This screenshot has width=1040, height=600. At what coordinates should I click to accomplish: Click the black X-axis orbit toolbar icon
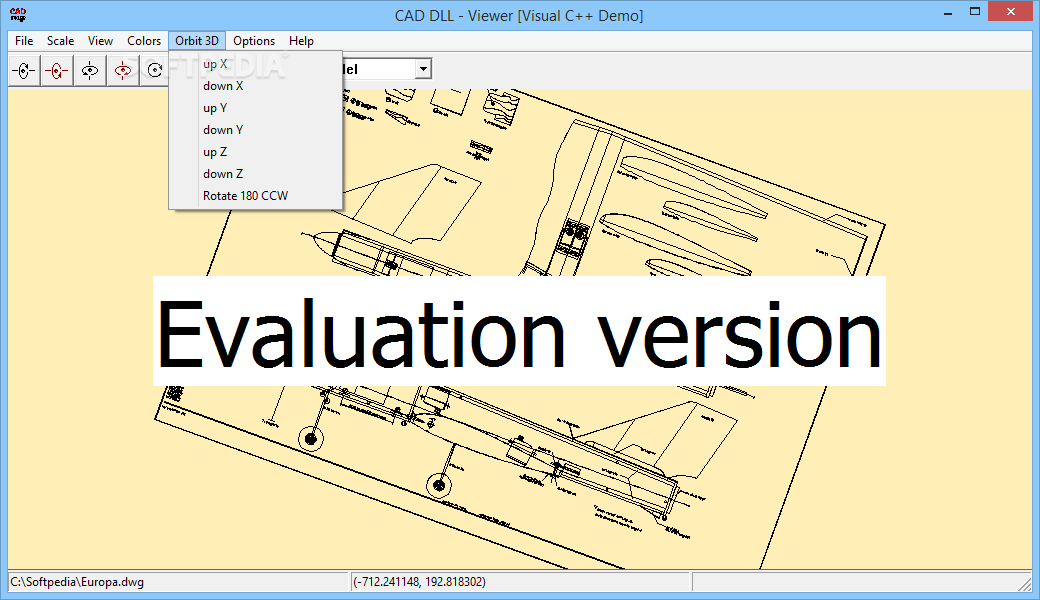[24, 70]
